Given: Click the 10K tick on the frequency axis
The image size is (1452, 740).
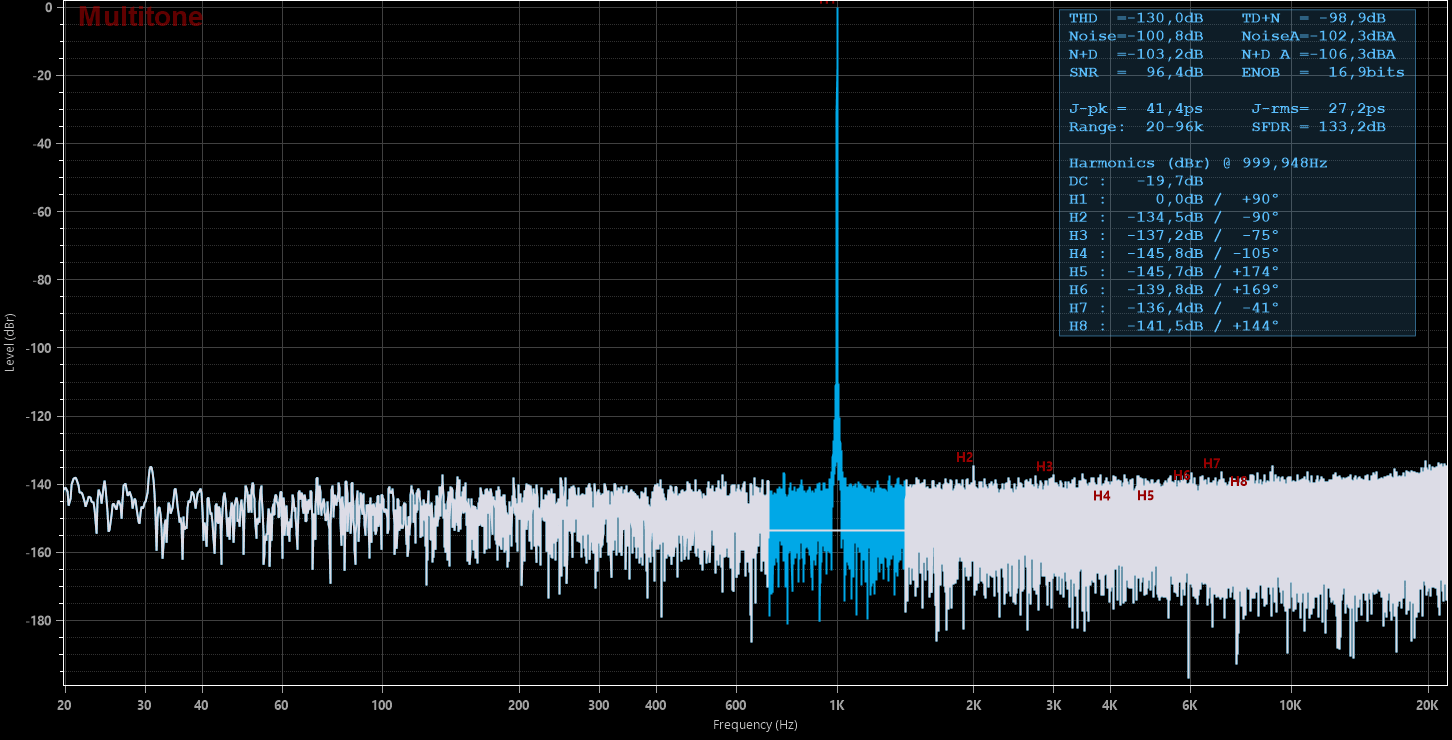Looking at the screenshot, I should coord(1291,705).
